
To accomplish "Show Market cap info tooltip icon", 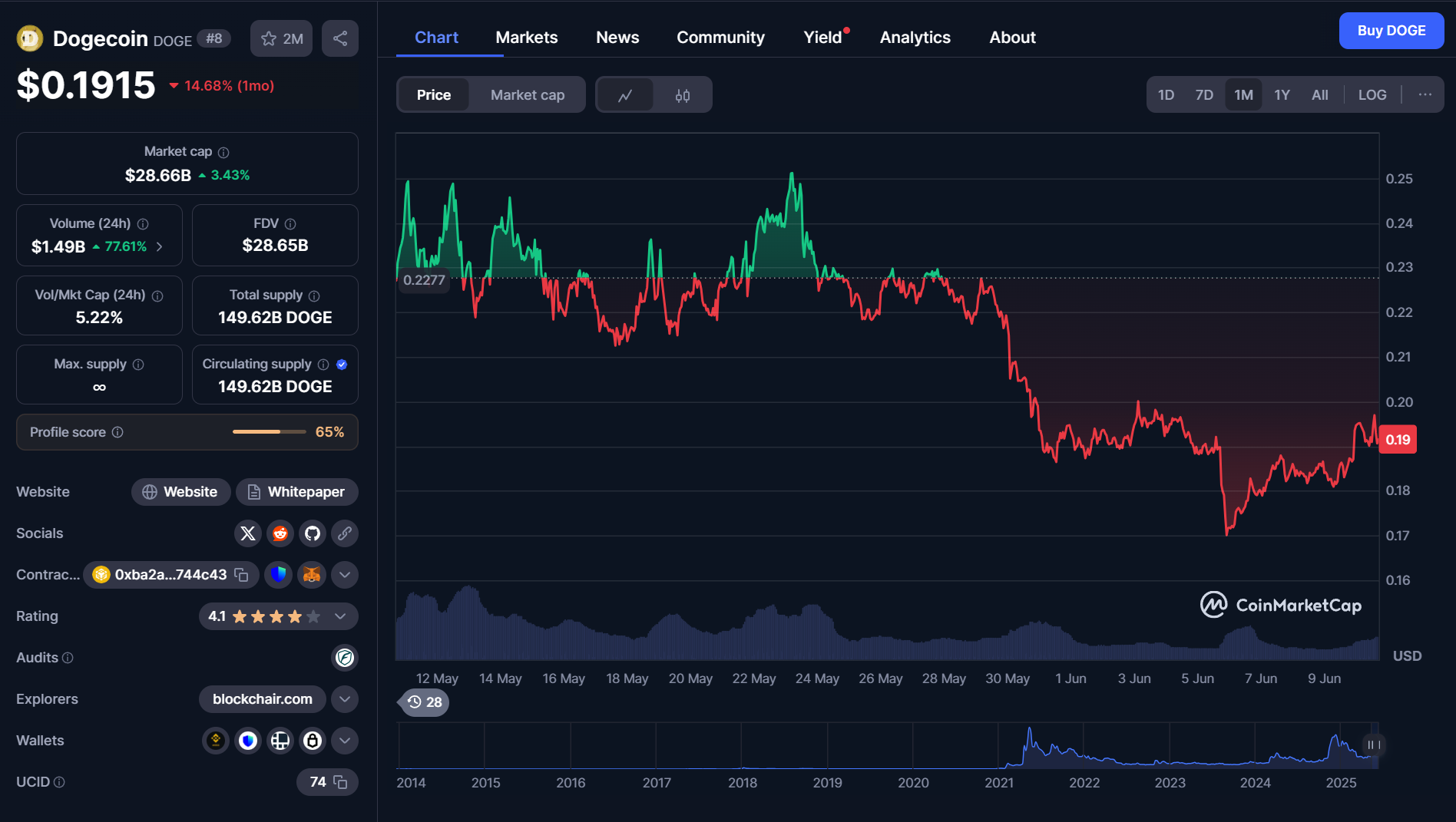I will [x=223, y=153].
